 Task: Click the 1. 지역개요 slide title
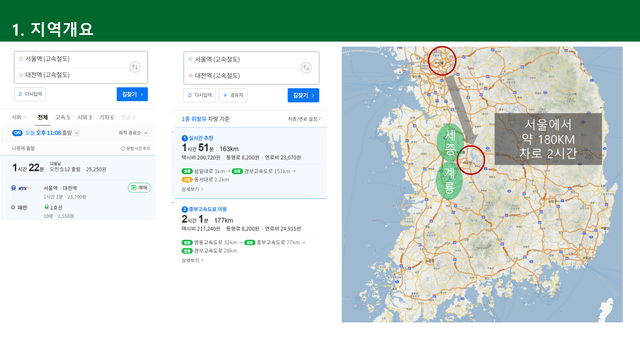tap(53, 29)
